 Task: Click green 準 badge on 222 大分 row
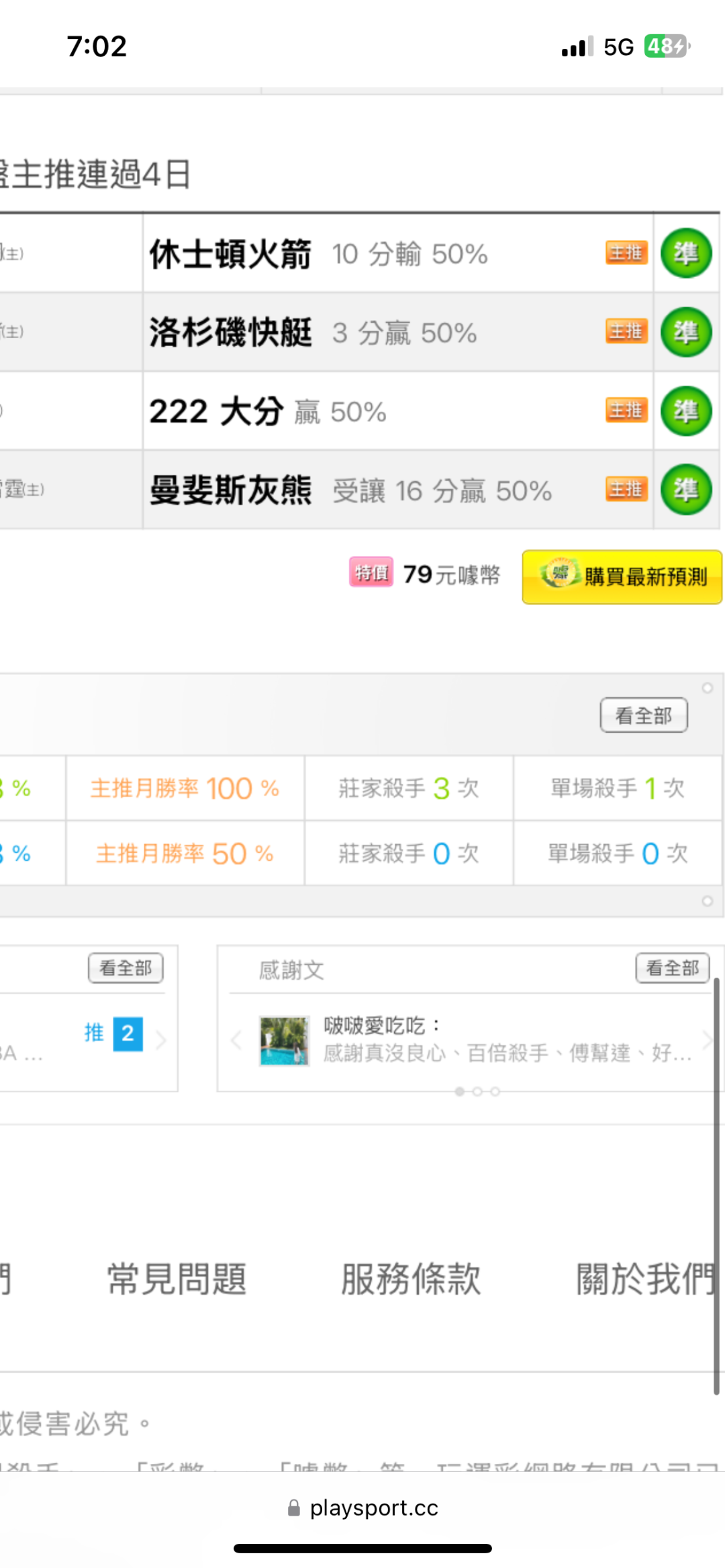[685, 411]
